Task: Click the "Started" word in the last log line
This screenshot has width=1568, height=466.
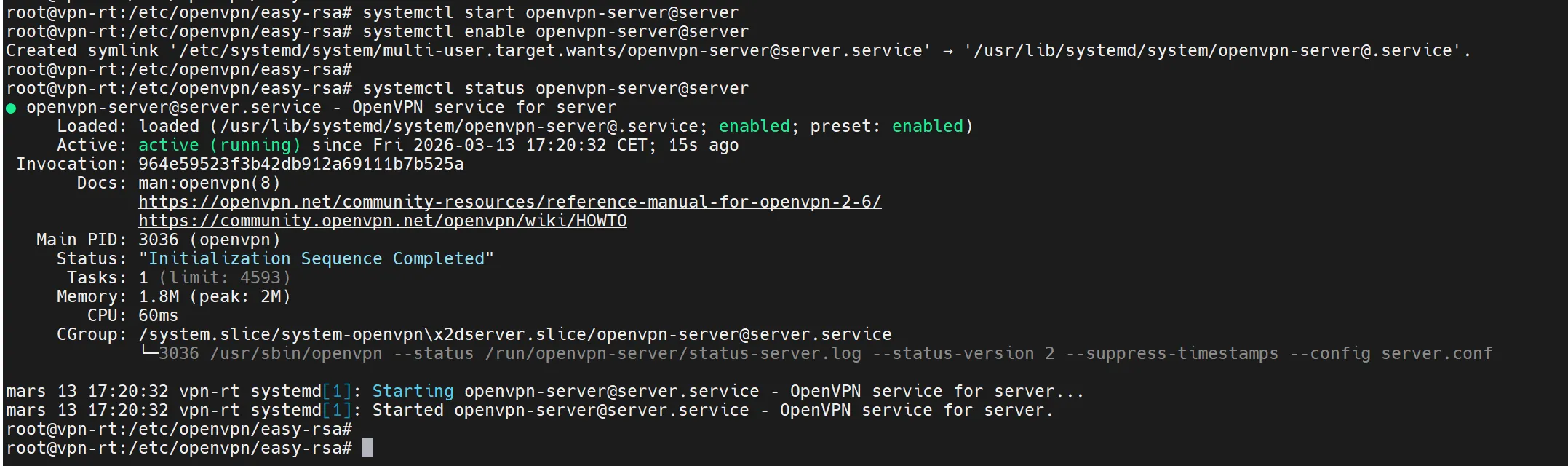Action: (x=407, y=411)
